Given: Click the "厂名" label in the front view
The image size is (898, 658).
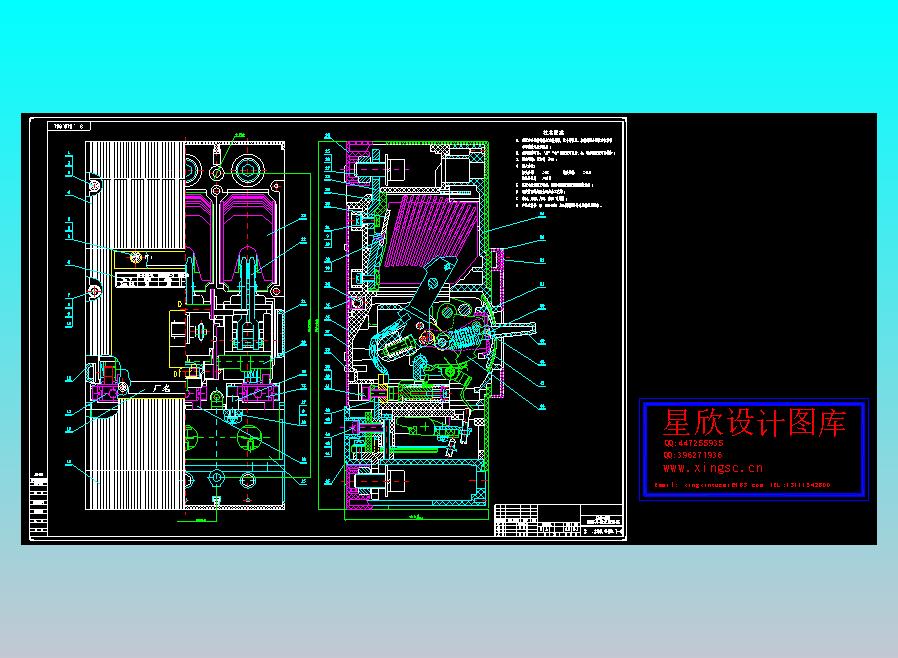Looking at the screenshot, I should click(x=162, y=388).
